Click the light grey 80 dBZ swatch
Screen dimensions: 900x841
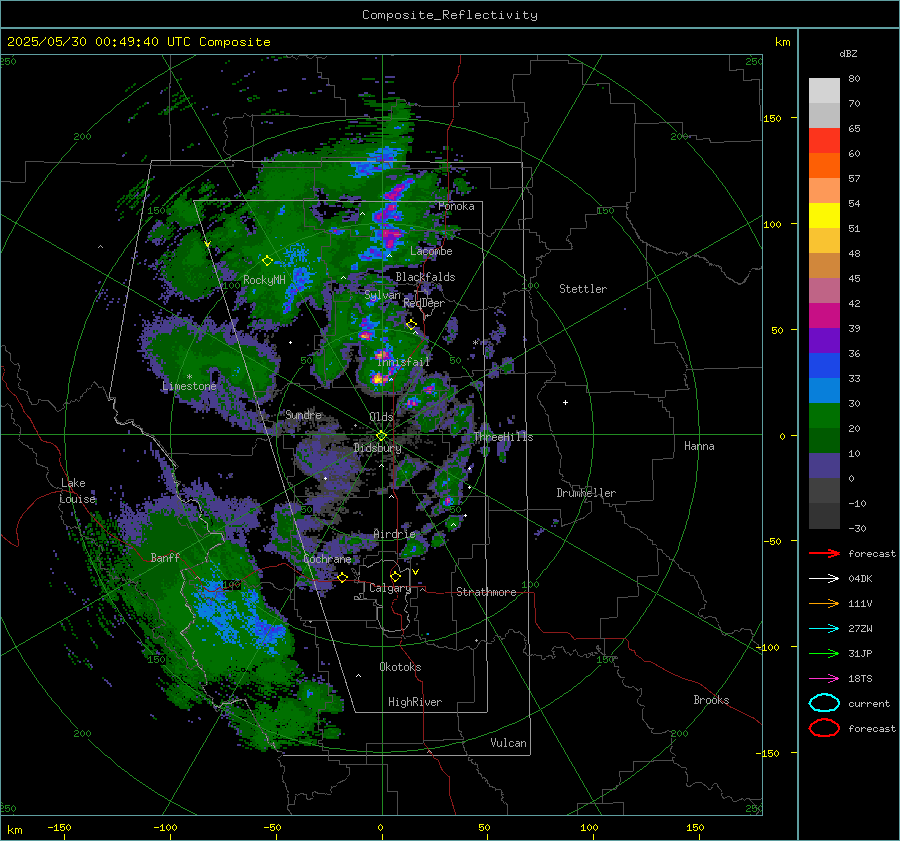824,91
